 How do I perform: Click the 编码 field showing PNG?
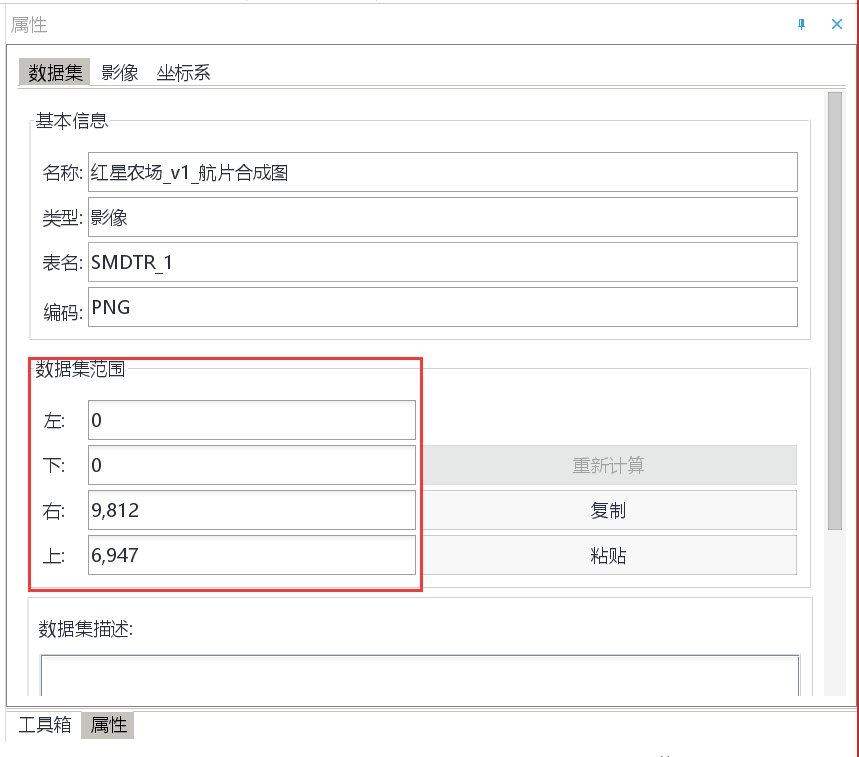(x=443, y=307)
